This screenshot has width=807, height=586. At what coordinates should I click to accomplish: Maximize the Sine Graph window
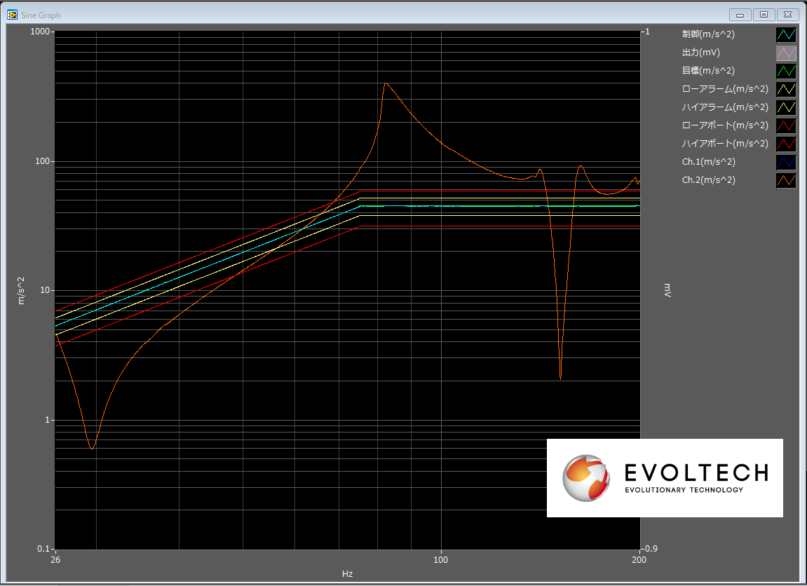tap(763, 15)
